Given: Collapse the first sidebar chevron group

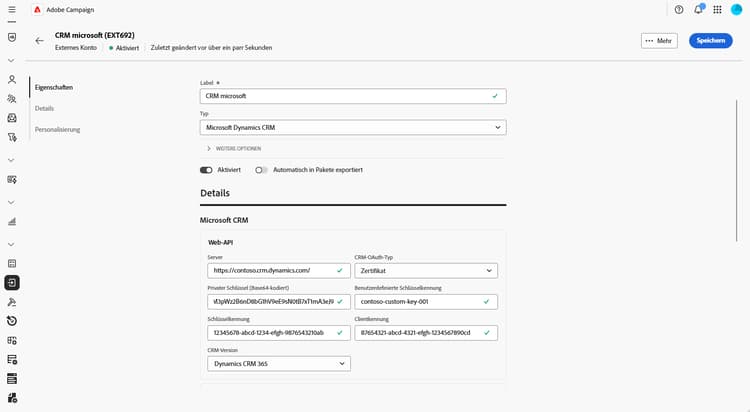Looking at the screenshot, I should coord(11,61).
